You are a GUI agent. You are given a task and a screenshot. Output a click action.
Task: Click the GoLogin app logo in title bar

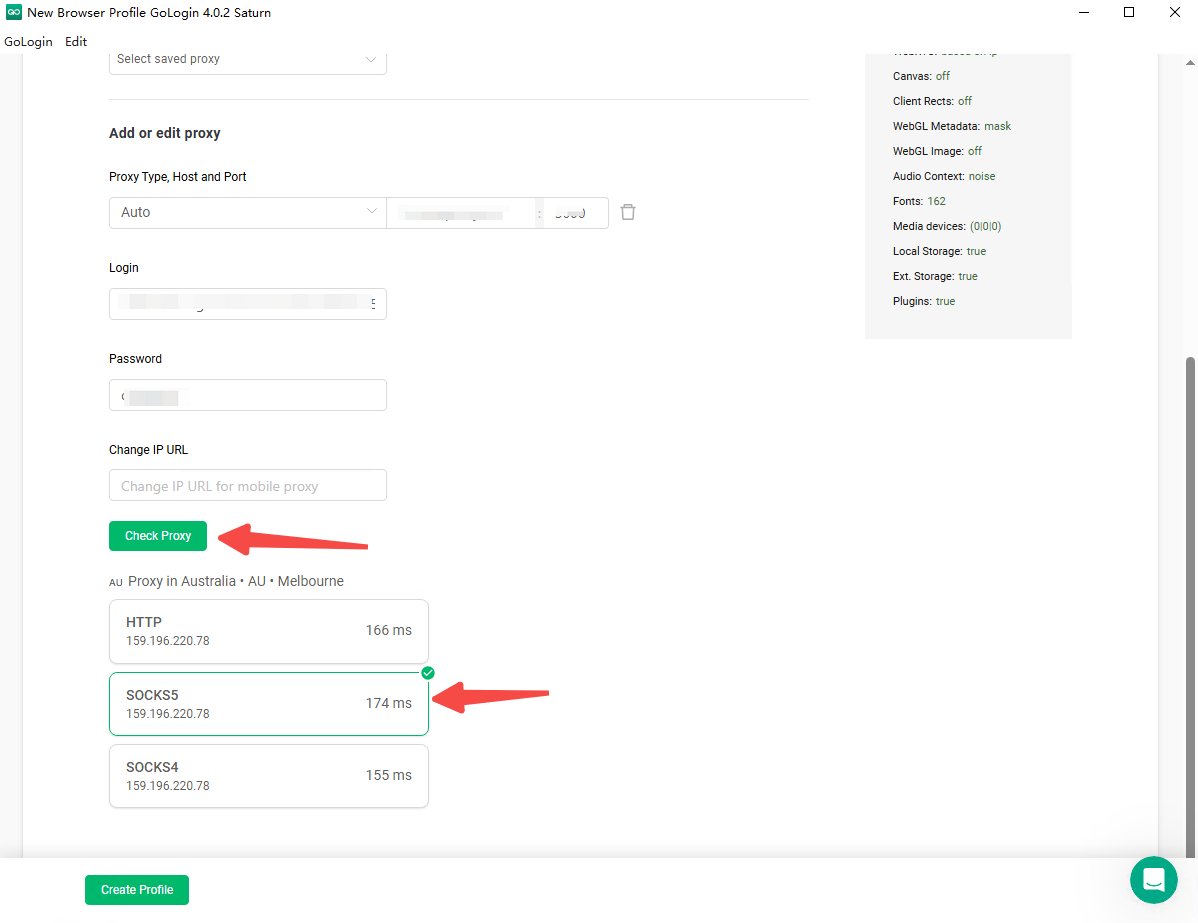pos(14,13)
